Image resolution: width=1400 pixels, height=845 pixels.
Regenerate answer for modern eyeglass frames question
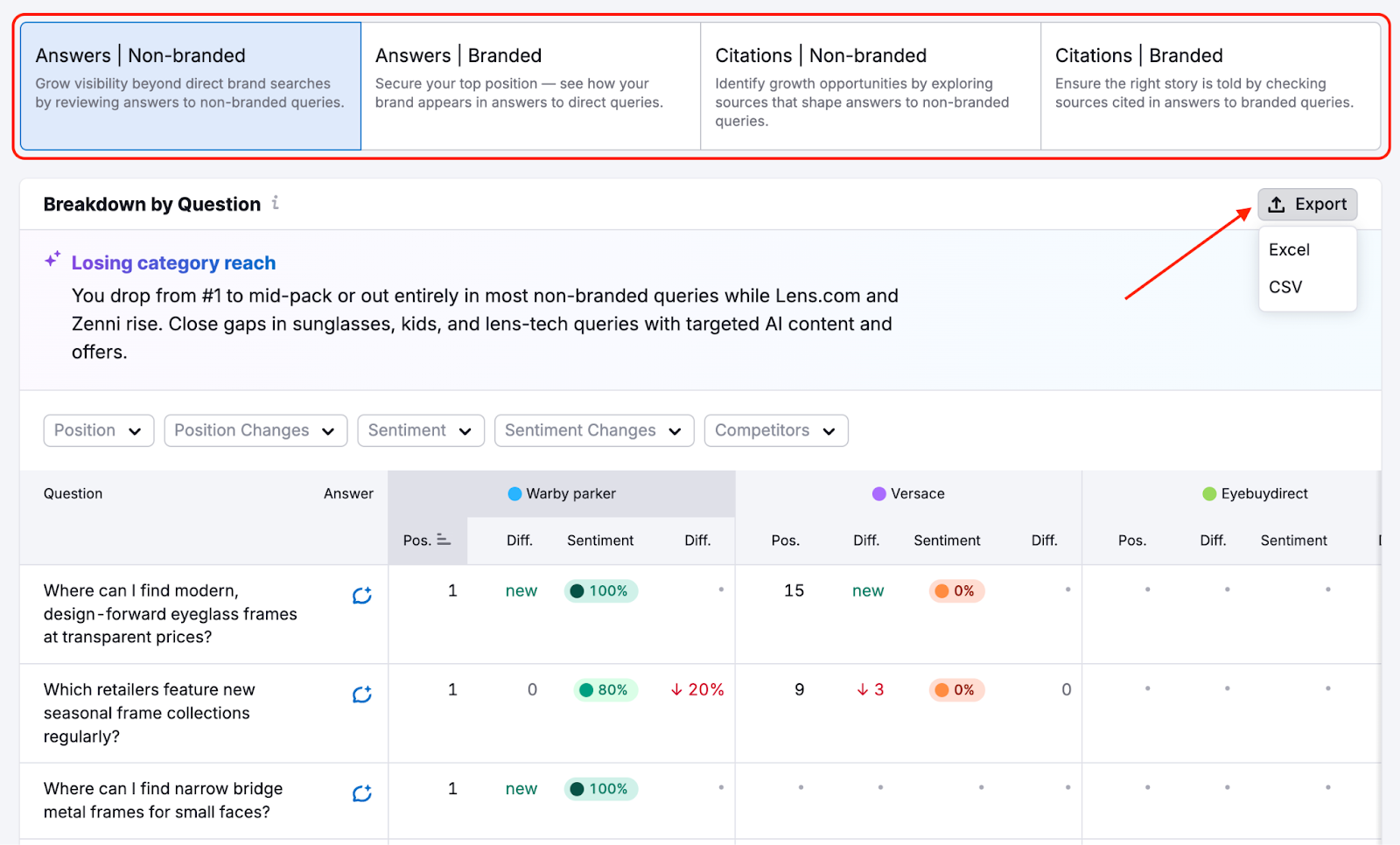click(362, 595)
